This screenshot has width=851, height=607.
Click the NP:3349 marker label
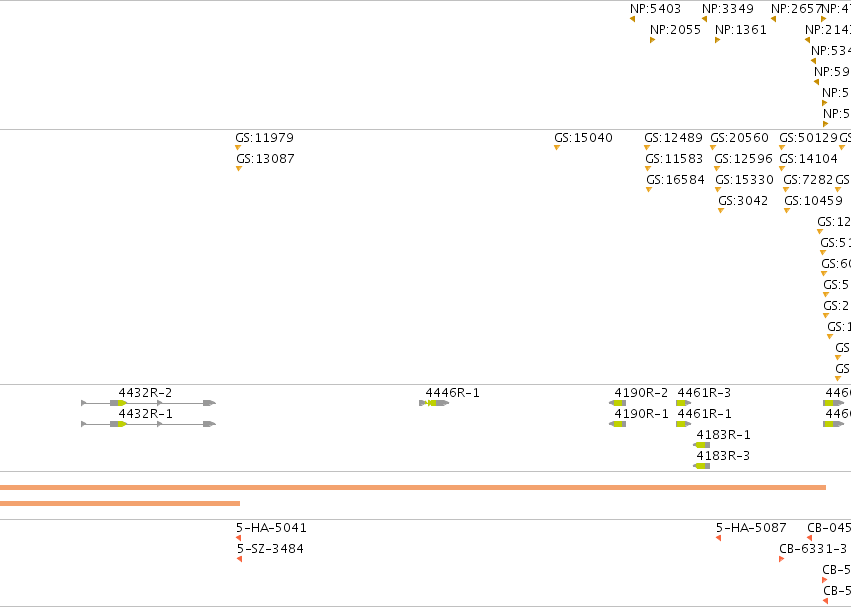point(727,9)
